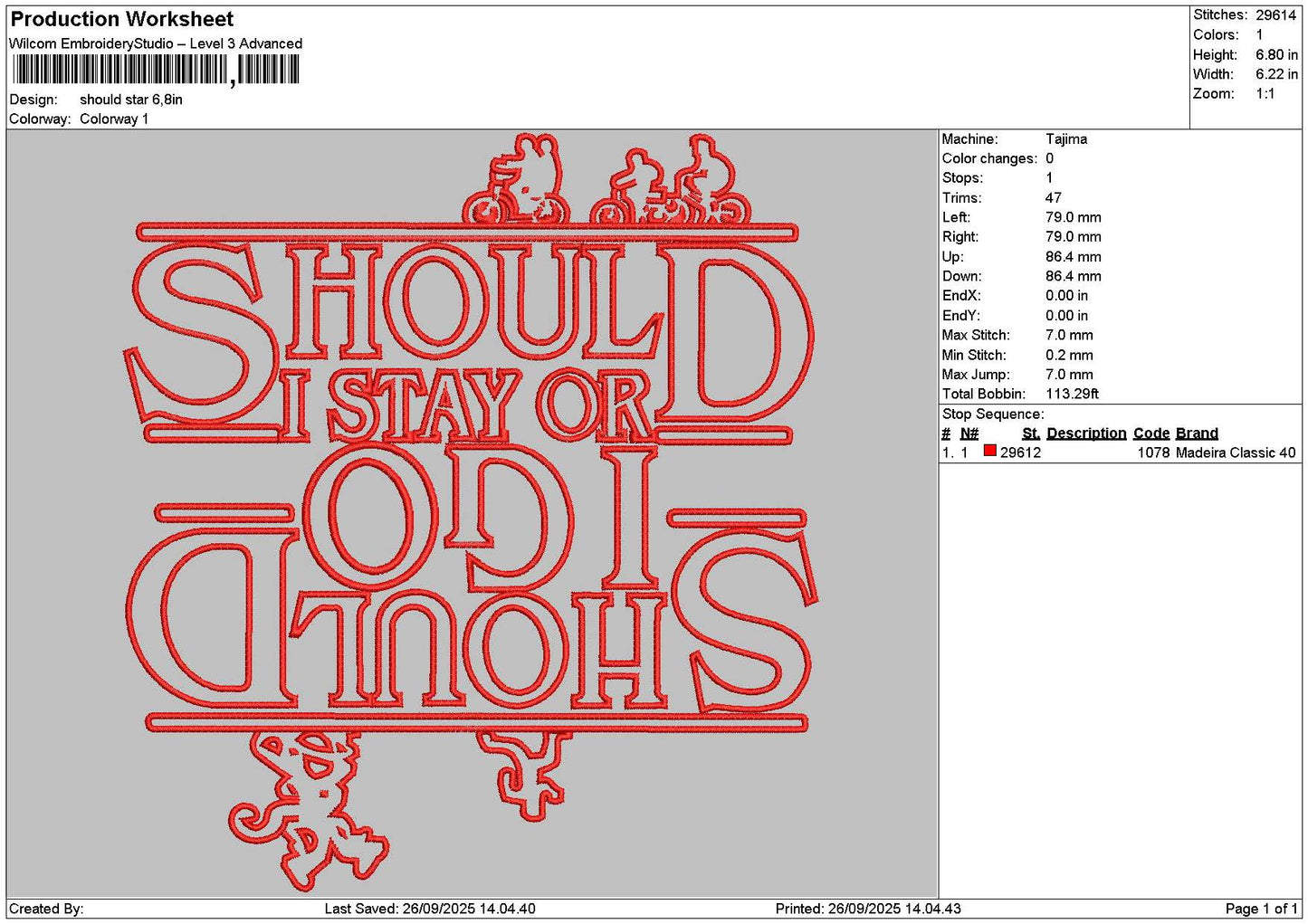This screenshot has width=1308, height=924.
Task: Click the 'Created By:' footer label
Action: point(46,909)
